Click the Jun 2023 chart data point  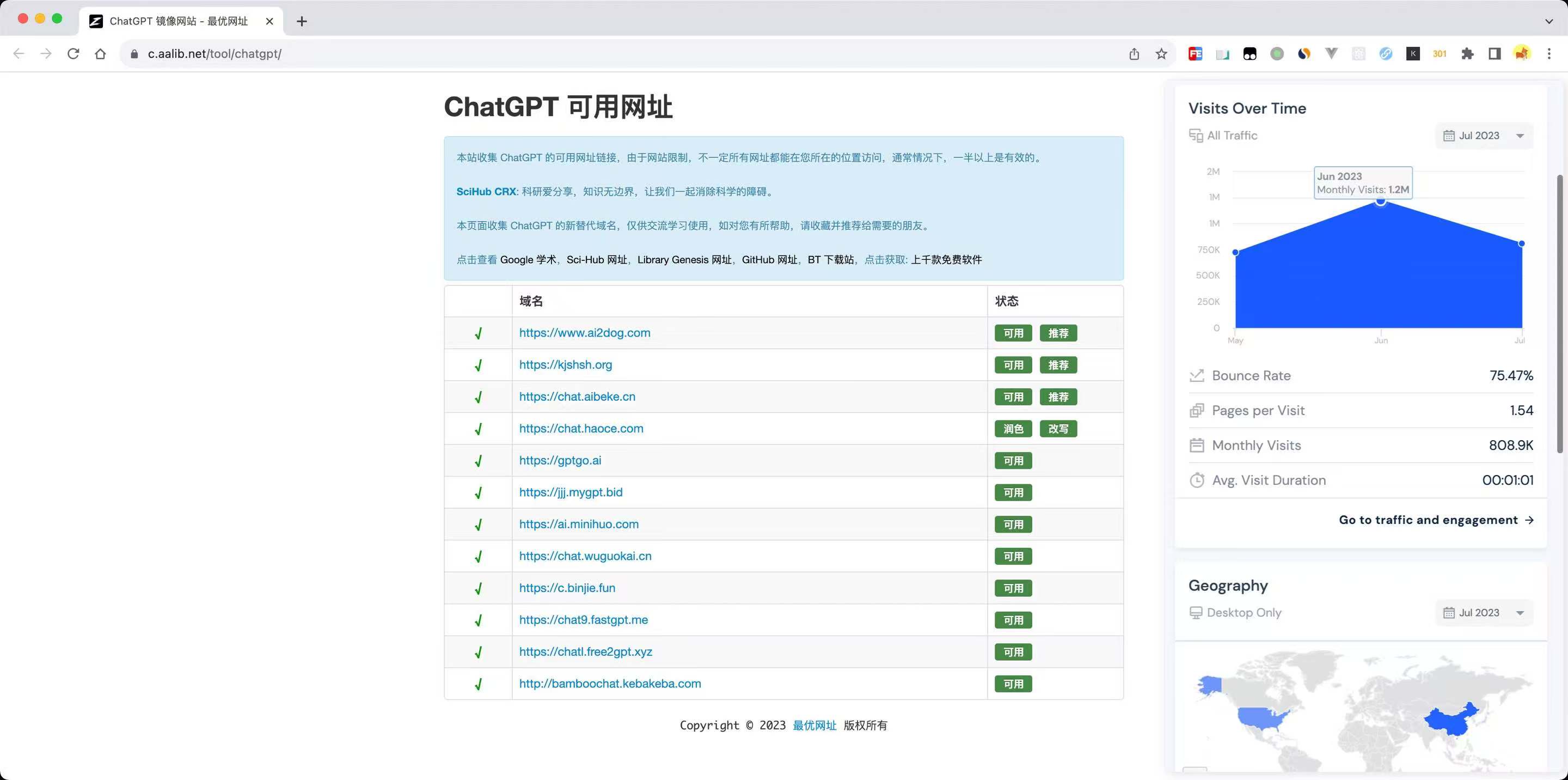click(x=1381, y=202)
